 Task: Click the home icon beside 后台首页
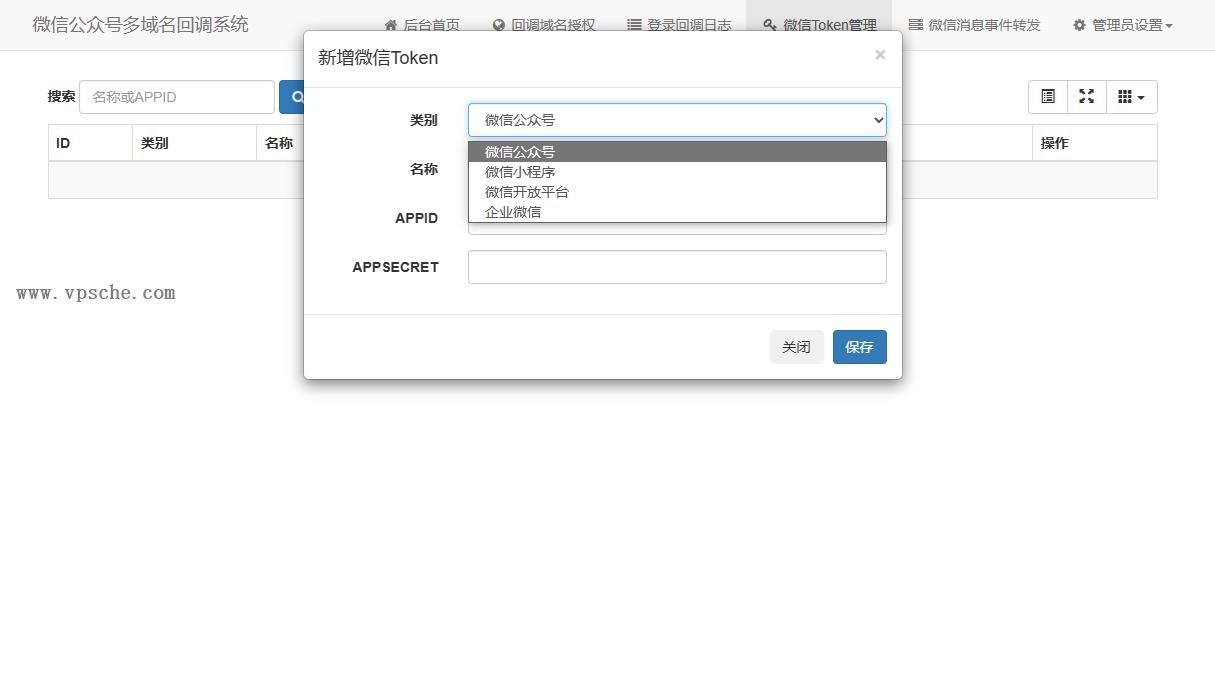click(x=390, y=25)
